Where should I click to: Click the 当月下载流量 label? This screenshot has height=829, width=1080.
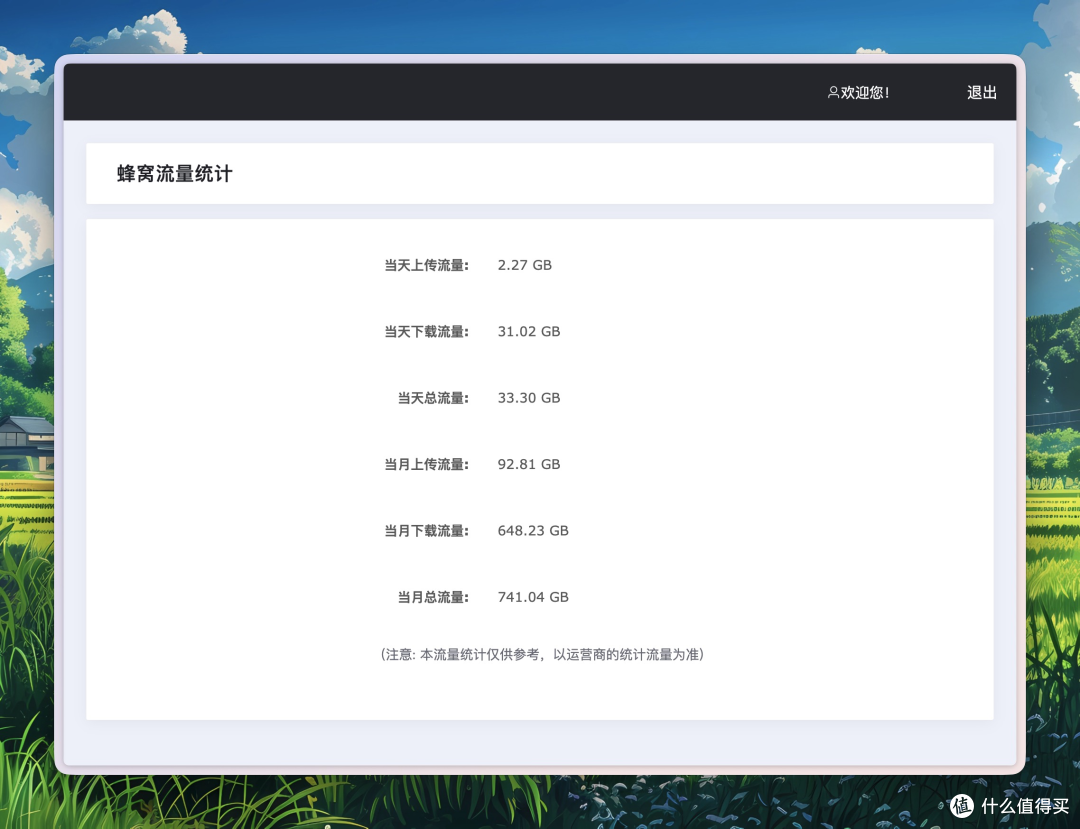coord(426,531)
